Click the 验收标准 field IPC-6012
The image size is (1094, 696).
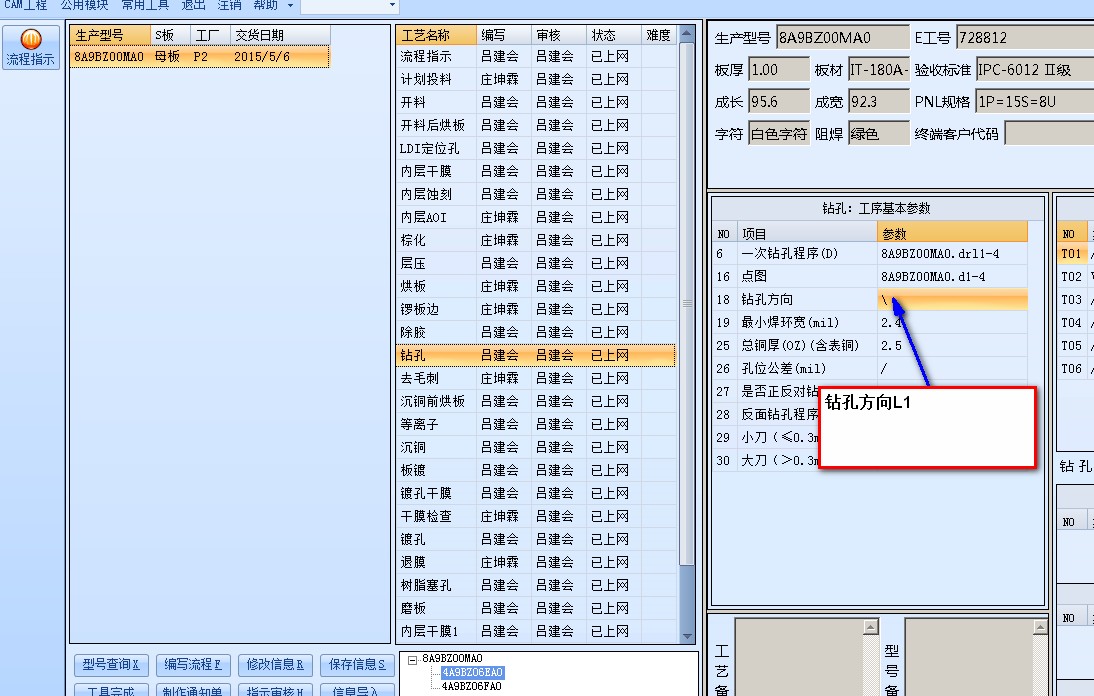click(x=1035, y=70)
